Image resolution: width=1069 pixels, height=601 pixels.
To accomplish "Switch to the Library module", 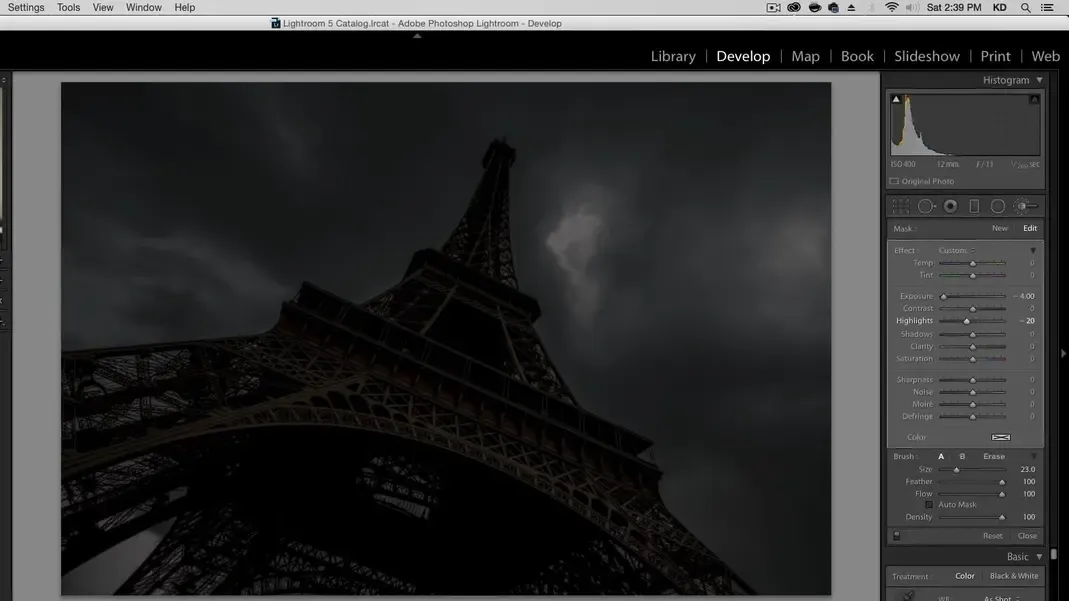I will point(673,56).
